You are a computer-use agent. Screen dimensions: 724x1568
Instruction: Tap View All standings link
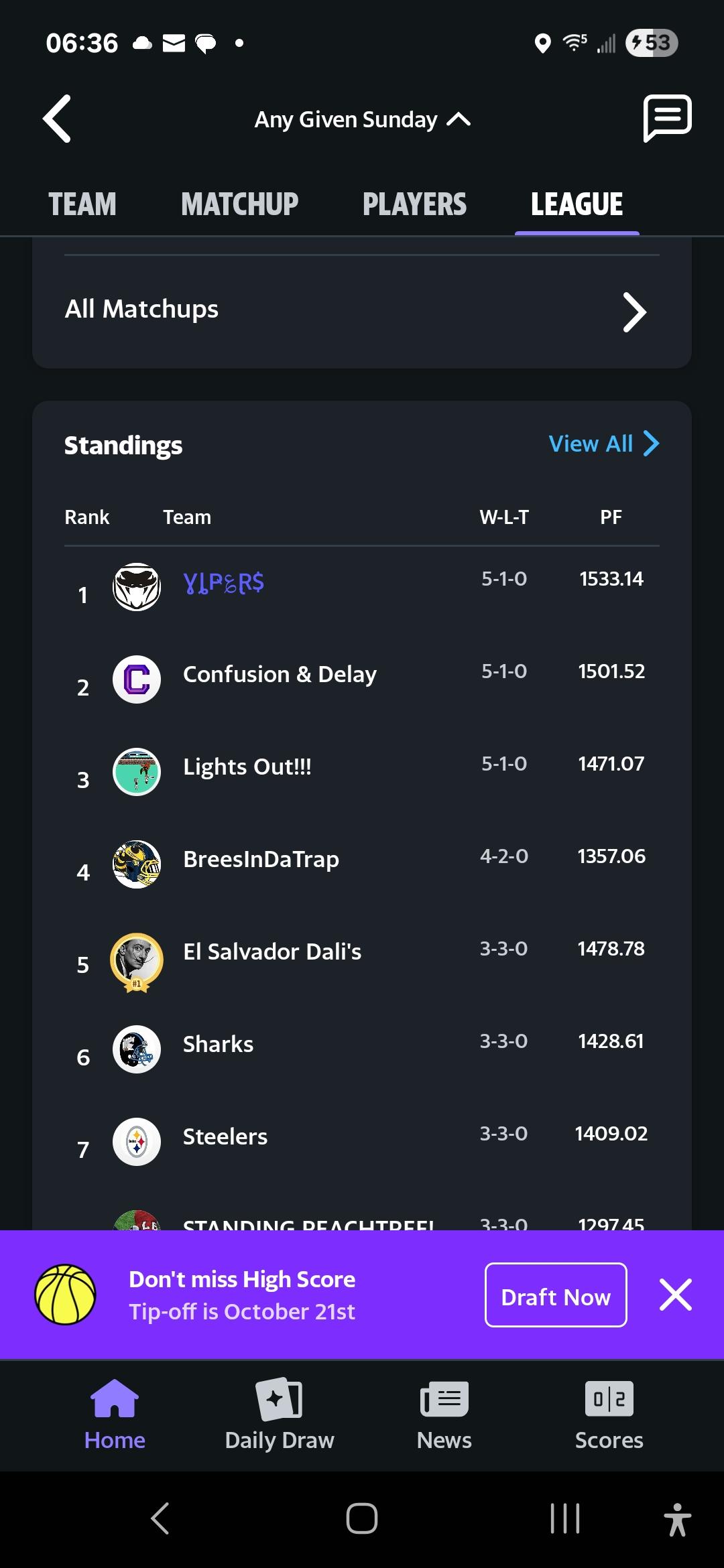click(603, 444)
